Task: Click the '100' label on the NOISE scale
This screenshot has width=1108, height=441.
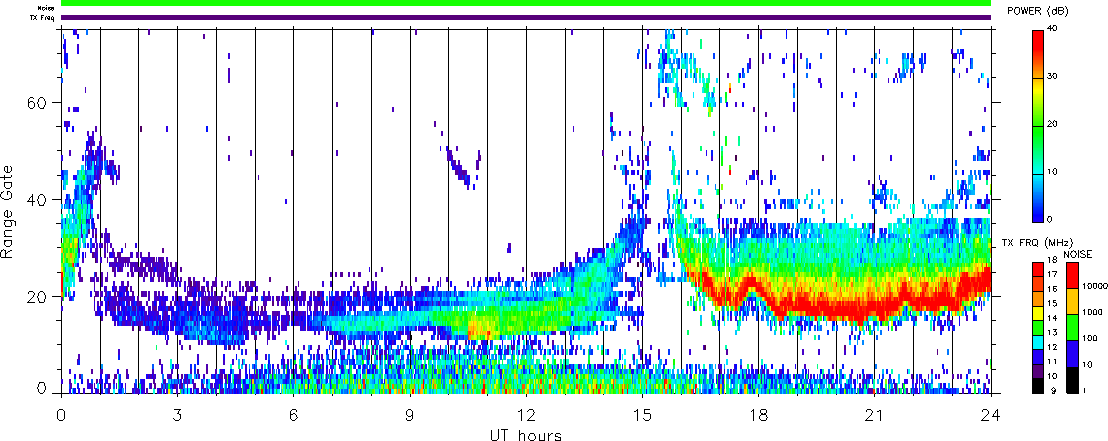Action: [1088, 339]
